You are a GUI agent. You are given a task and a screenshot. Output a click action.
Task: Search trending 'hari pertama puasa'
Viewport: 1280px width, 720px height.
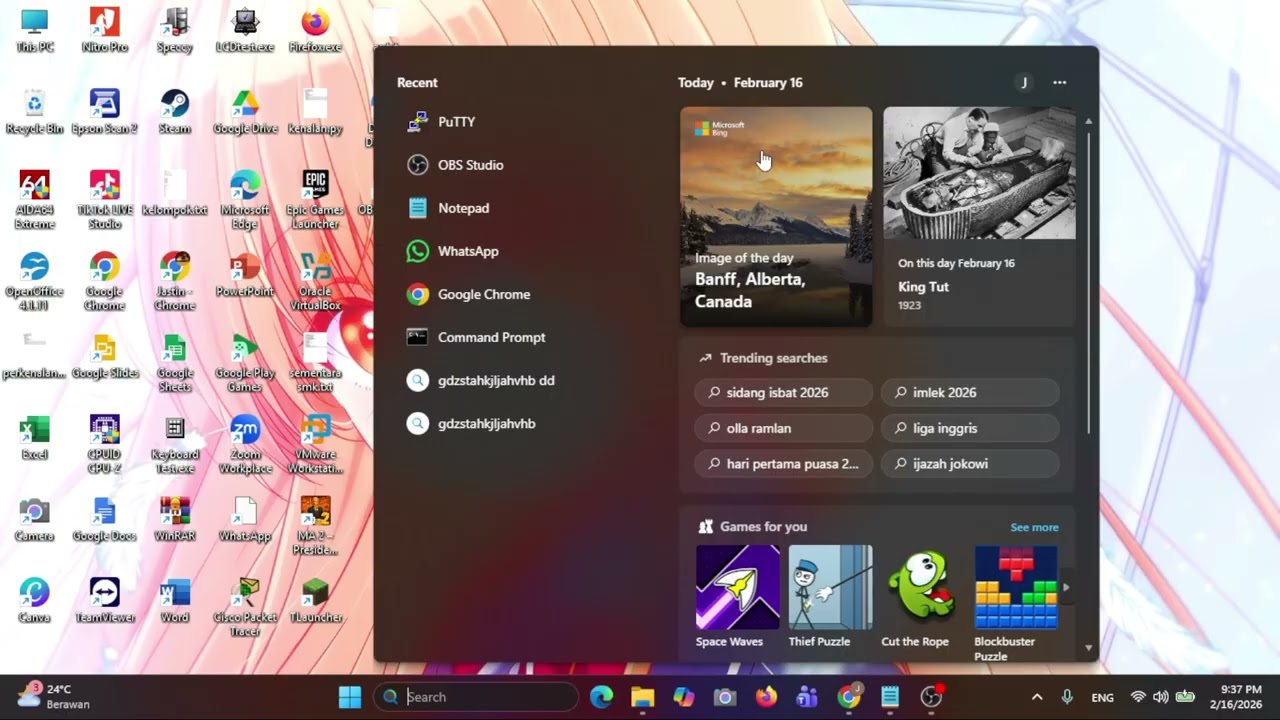783,464
